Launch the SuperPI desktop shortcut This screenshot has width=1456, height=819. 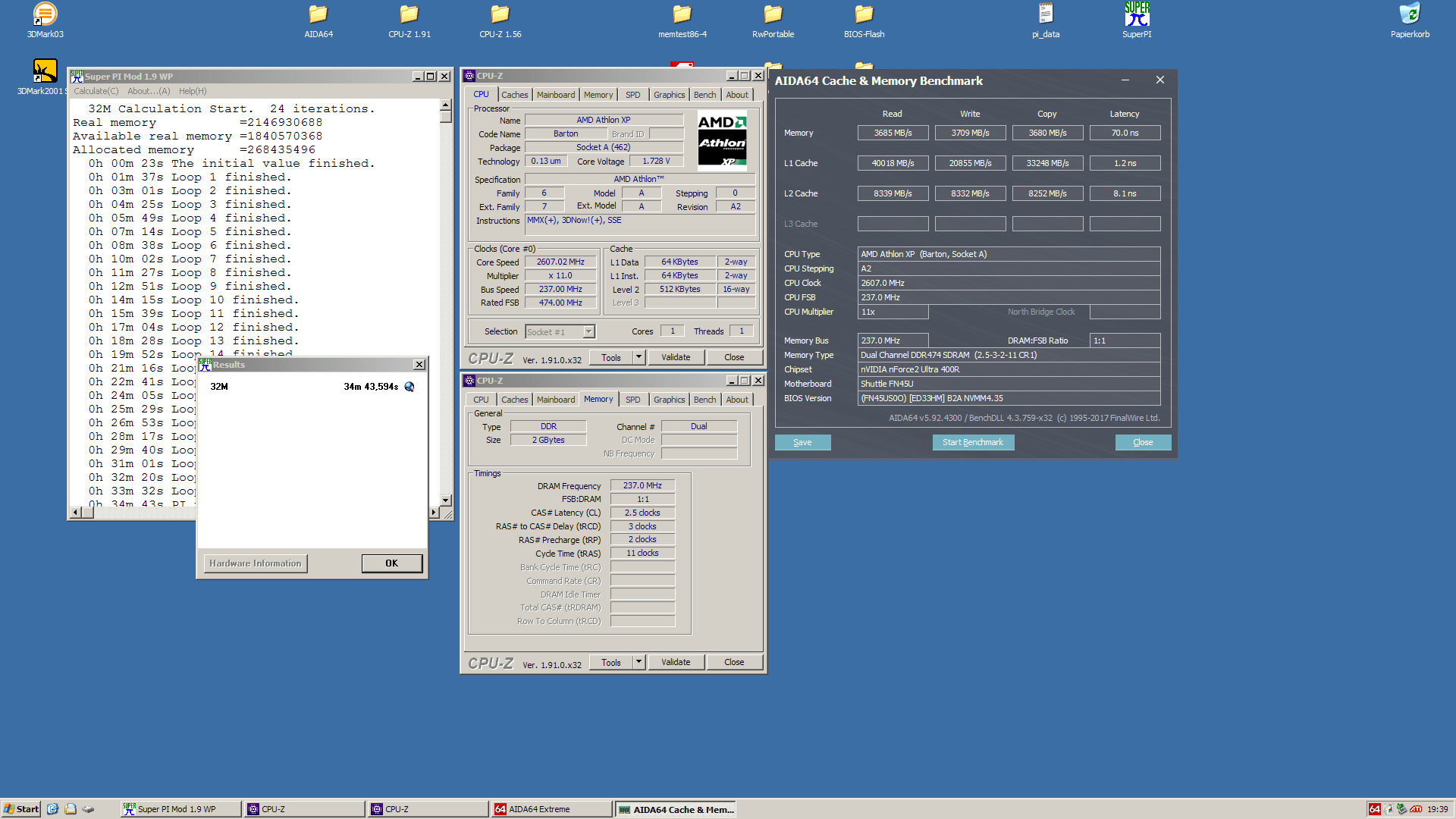[1137, 20]
